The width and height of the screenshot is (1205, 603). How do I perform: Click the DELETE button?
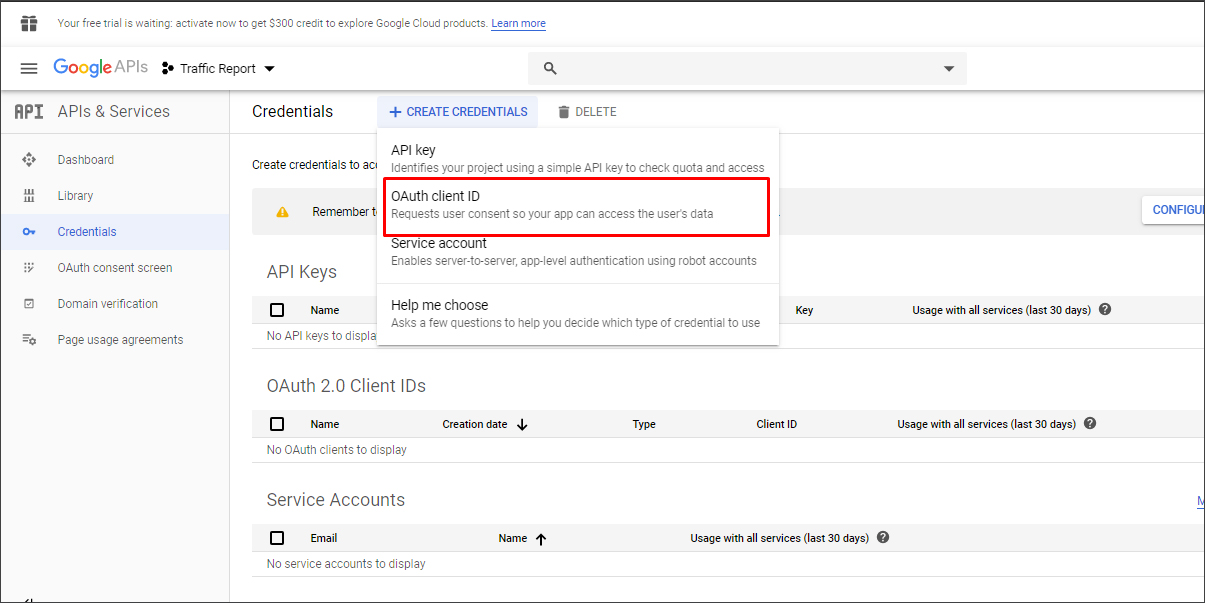click(587, 112)
